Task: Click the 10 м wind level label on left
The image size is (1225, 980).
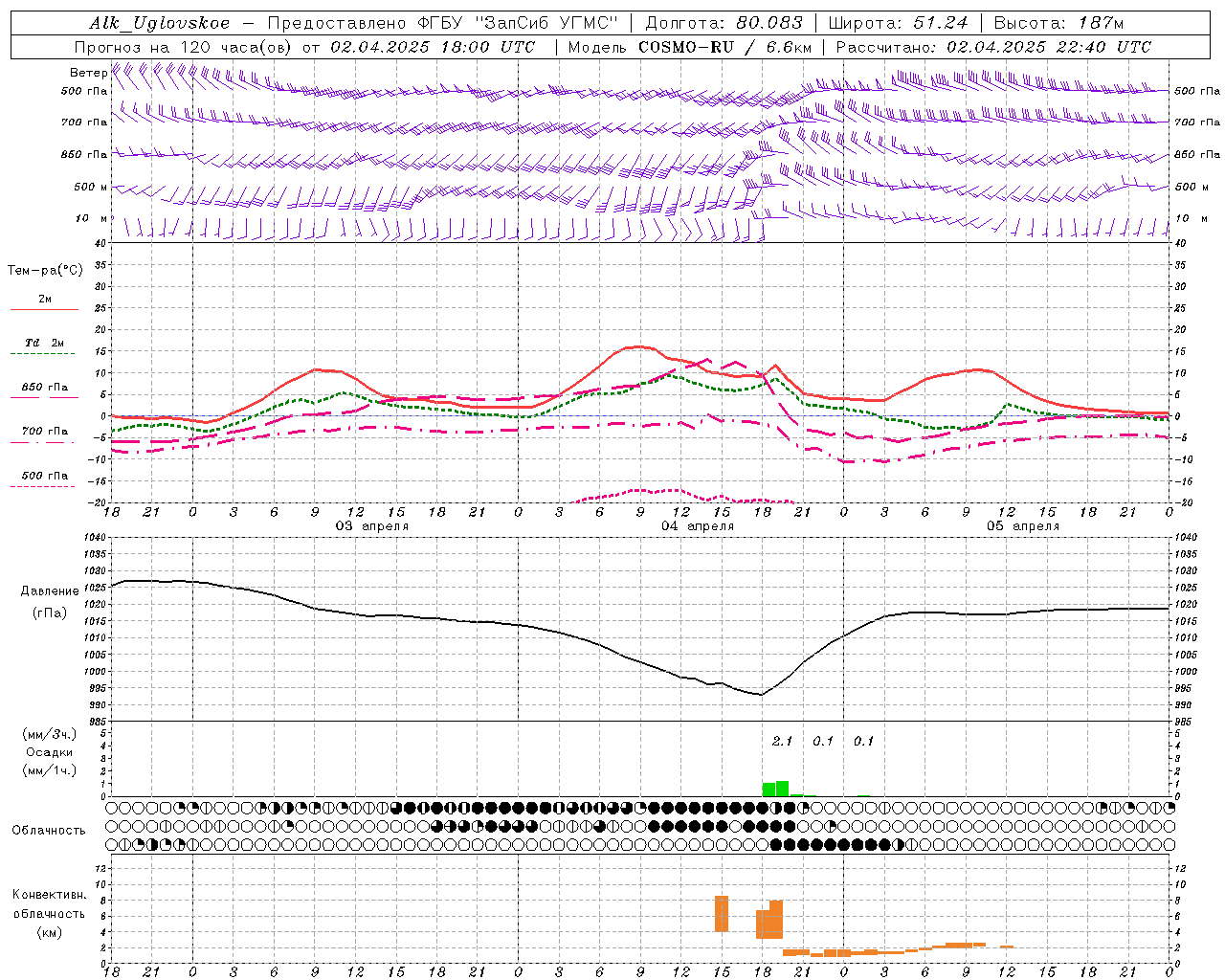Action: (x=92, y=218)
